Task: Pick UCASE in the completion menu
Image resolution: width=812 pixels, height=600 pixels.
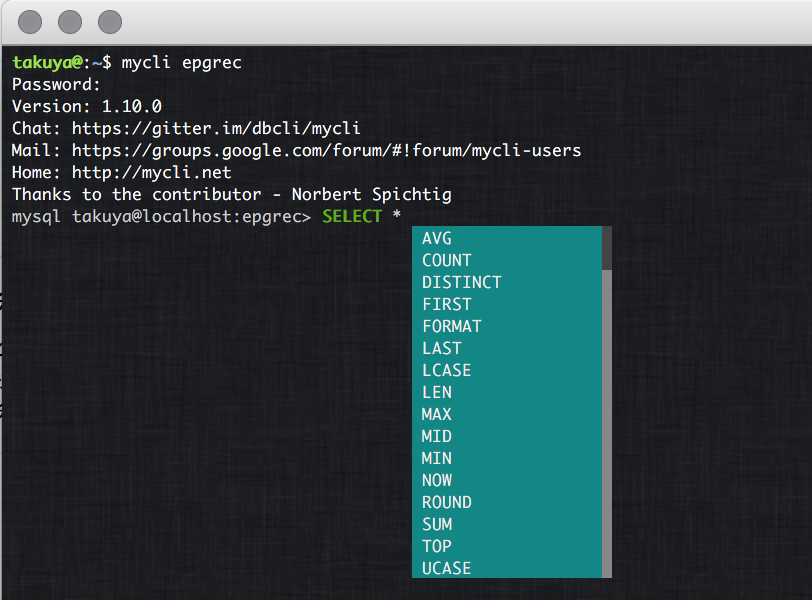Action: point(507,568)
